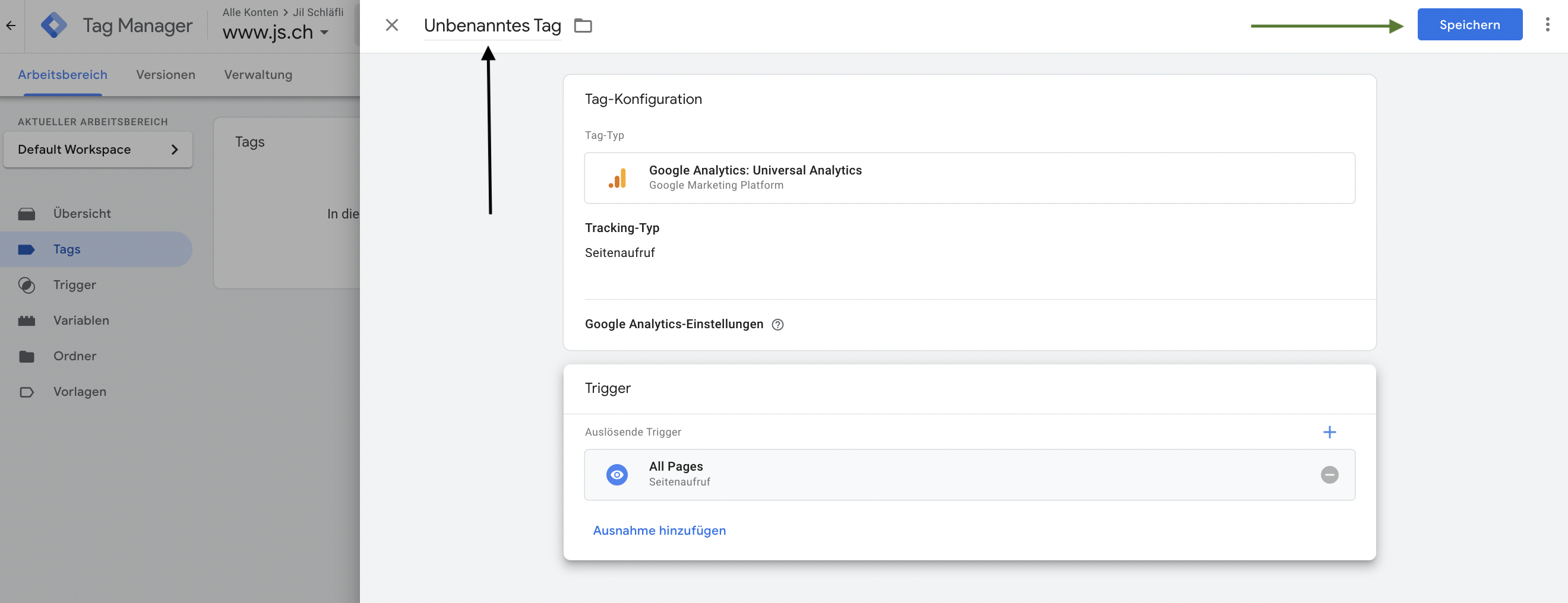
Task: Add a trigger with the plus icon
Action: (x=1329, y=432)
